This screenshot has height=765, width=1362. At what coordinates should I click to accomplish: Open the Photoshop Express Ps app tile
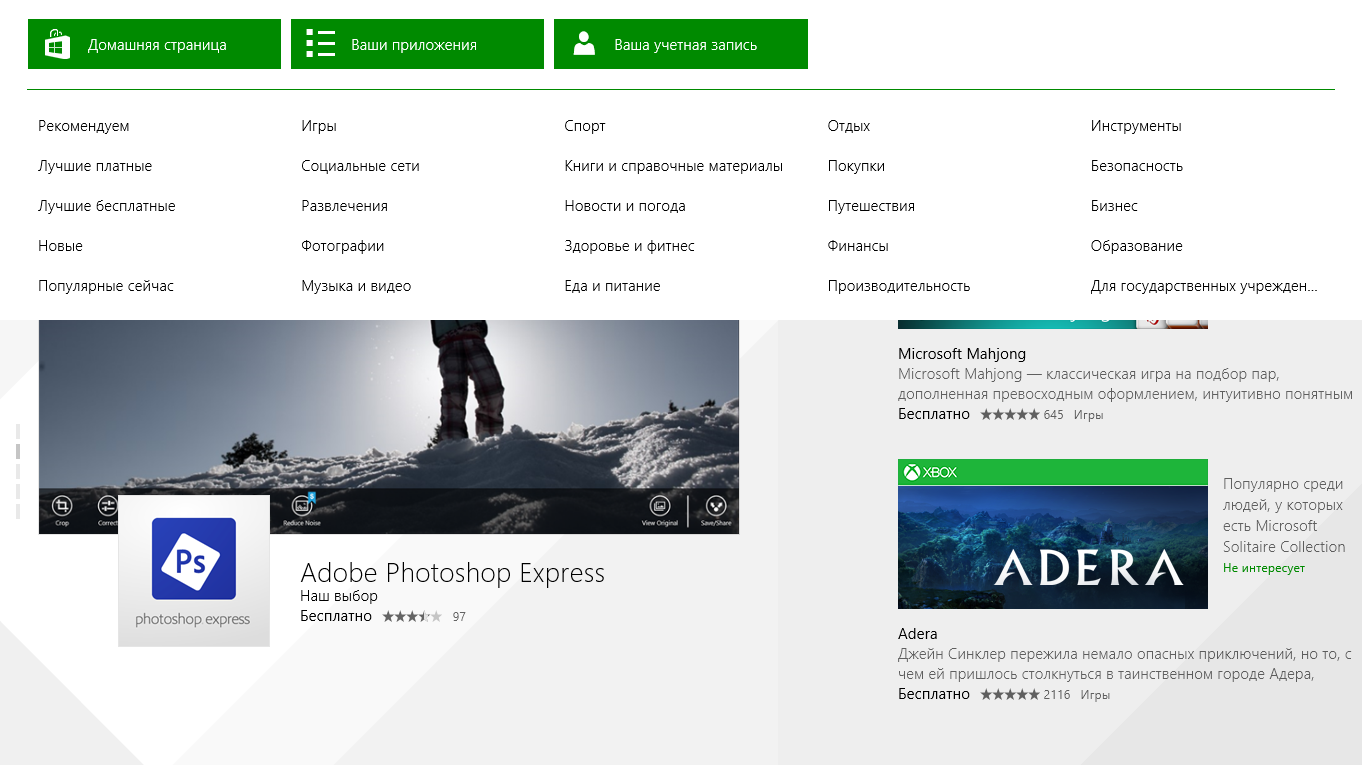[194, 571]
